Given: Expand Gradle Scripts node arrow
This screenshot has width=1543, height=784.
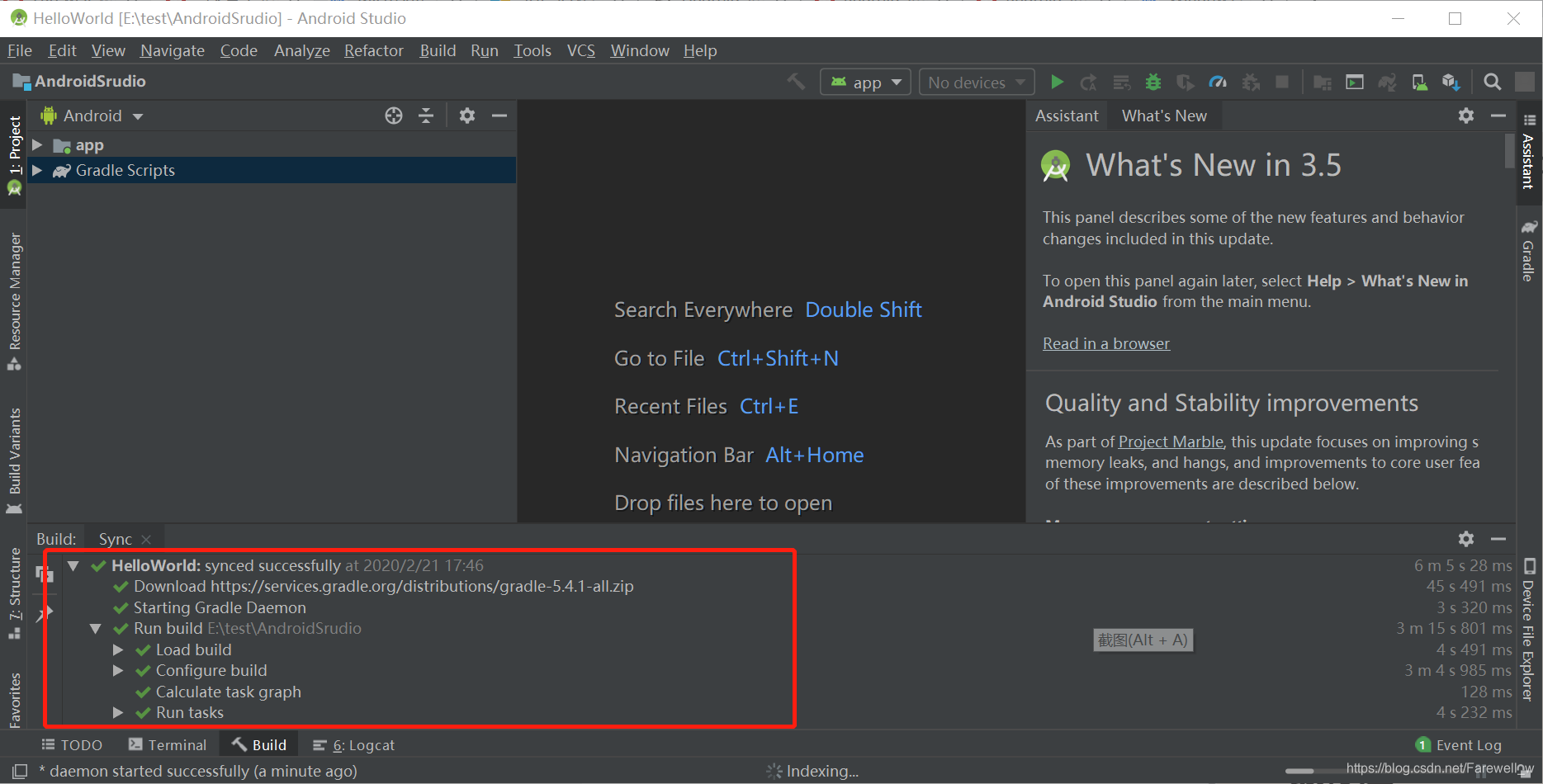Looking at the screenshot, I should click(x=37, y=171).
